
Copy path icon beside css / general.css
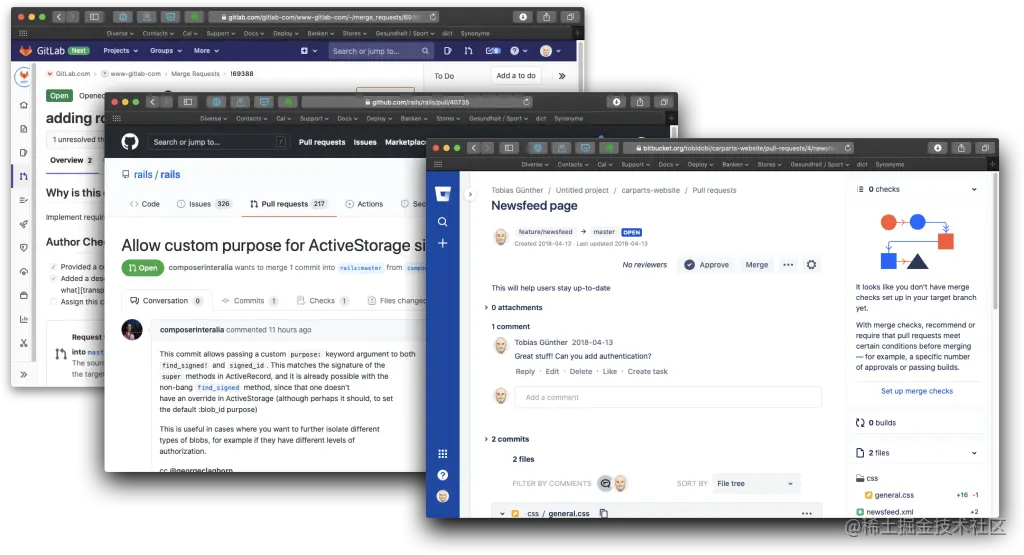tap(603, 513)
